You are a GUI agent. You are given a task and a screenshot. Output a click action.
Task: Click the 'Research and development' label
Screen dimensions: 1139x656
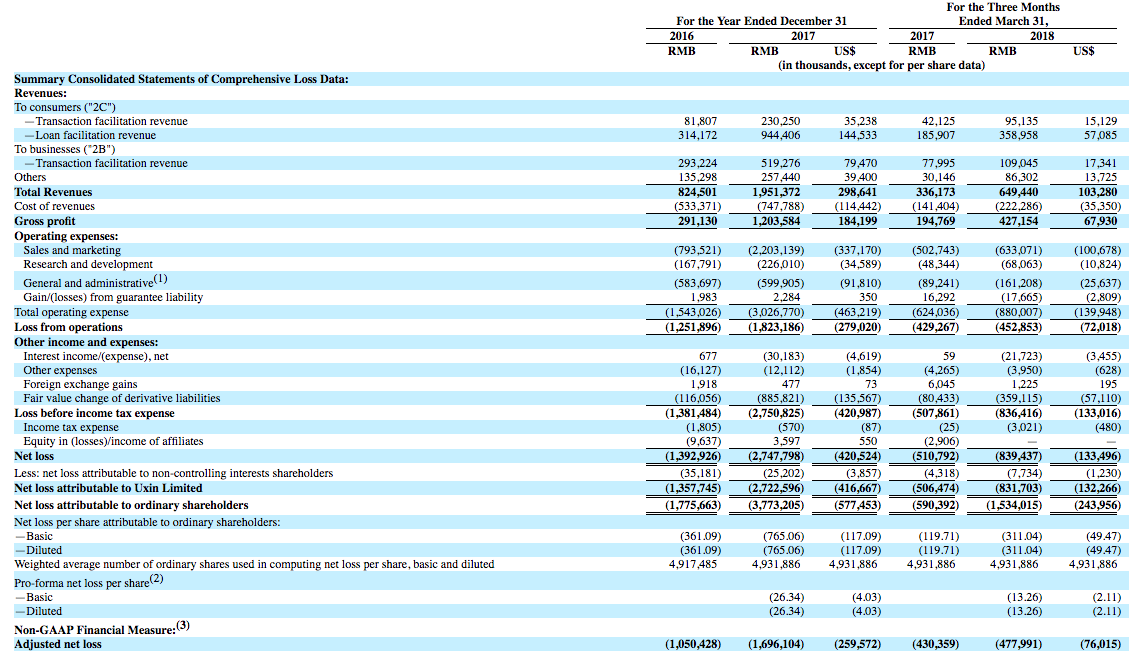[88, 264]
